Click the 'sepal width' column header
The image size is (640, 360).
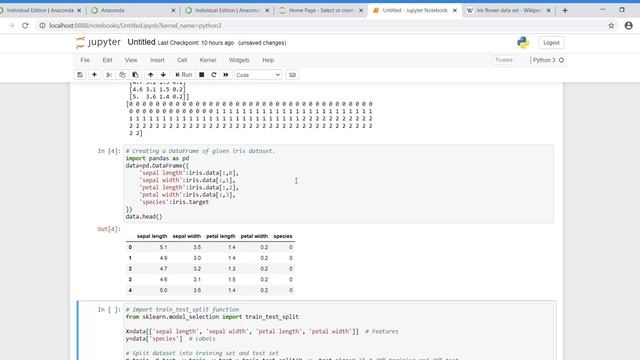[187, 236]
